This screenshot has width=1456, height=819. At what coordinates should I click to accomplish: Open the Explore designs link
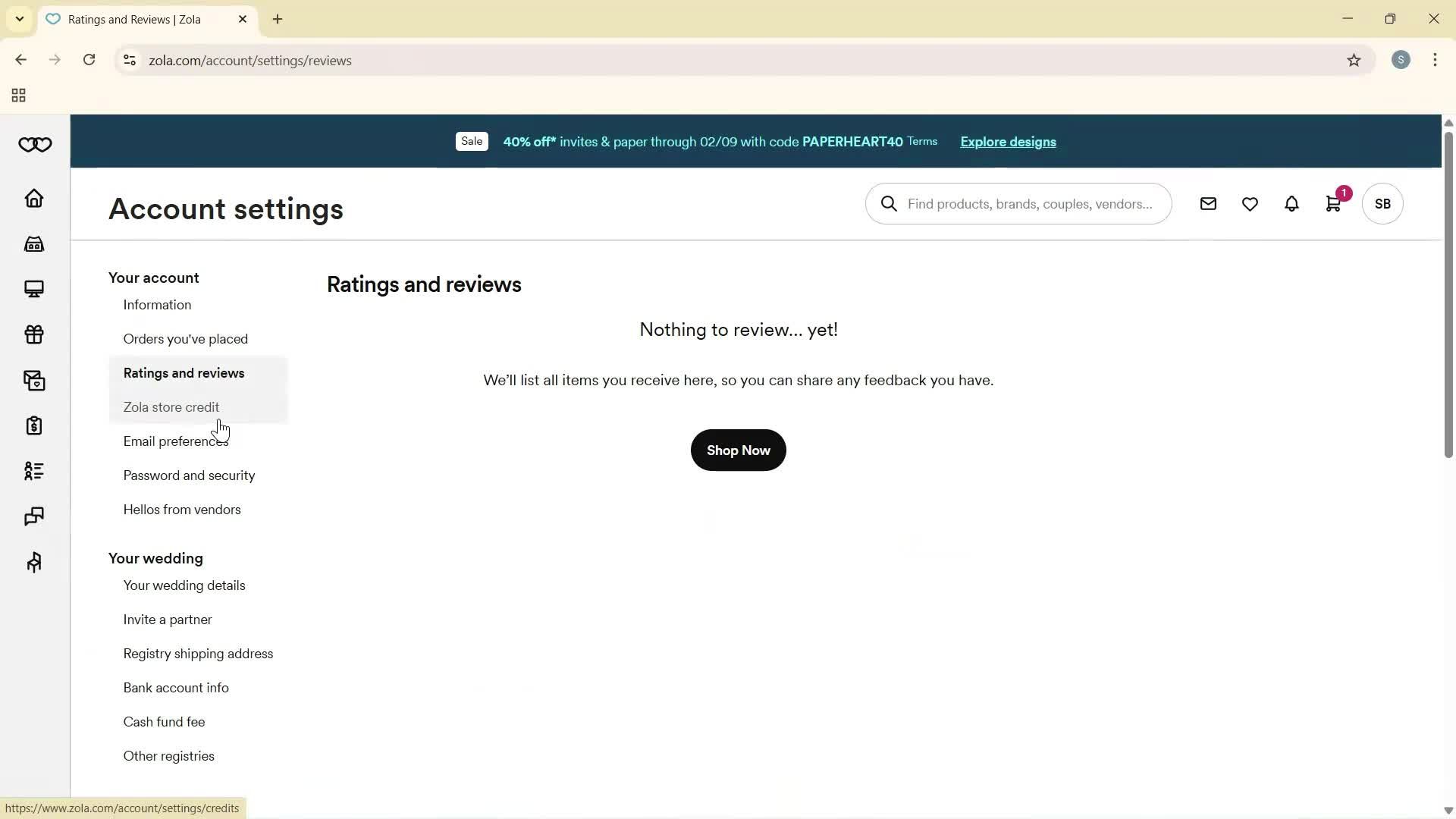[1007, 142]
